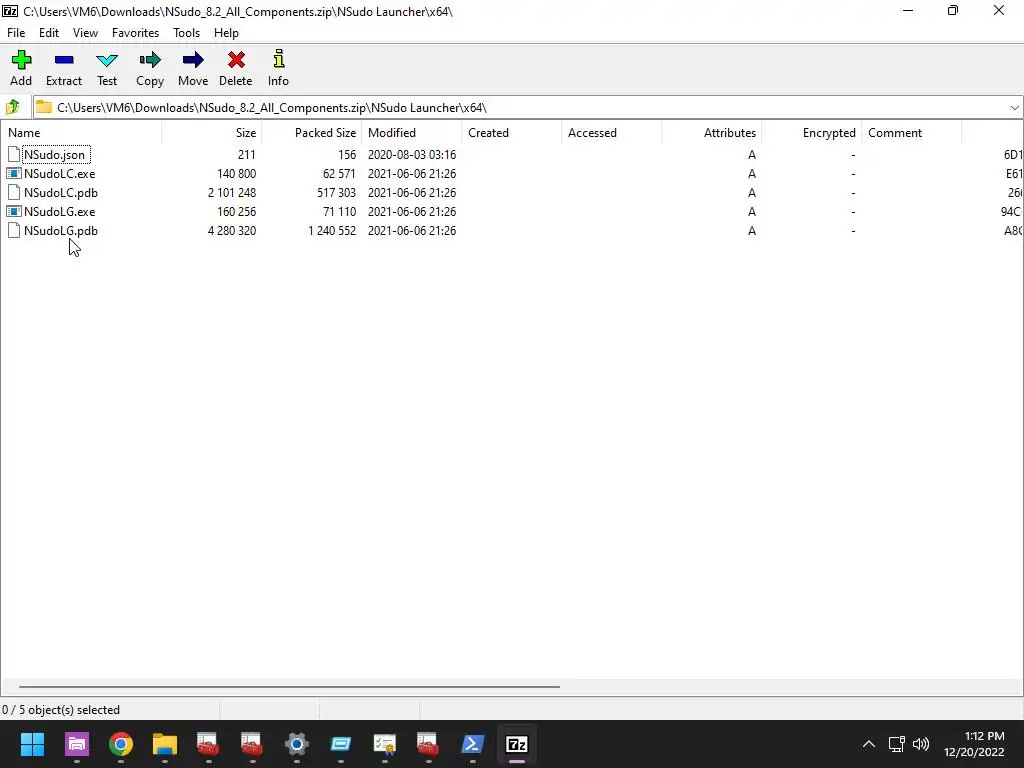Viewport: 1024px width, 768px height.
Task: Select the NSudo.json file name
Action: 55,155
